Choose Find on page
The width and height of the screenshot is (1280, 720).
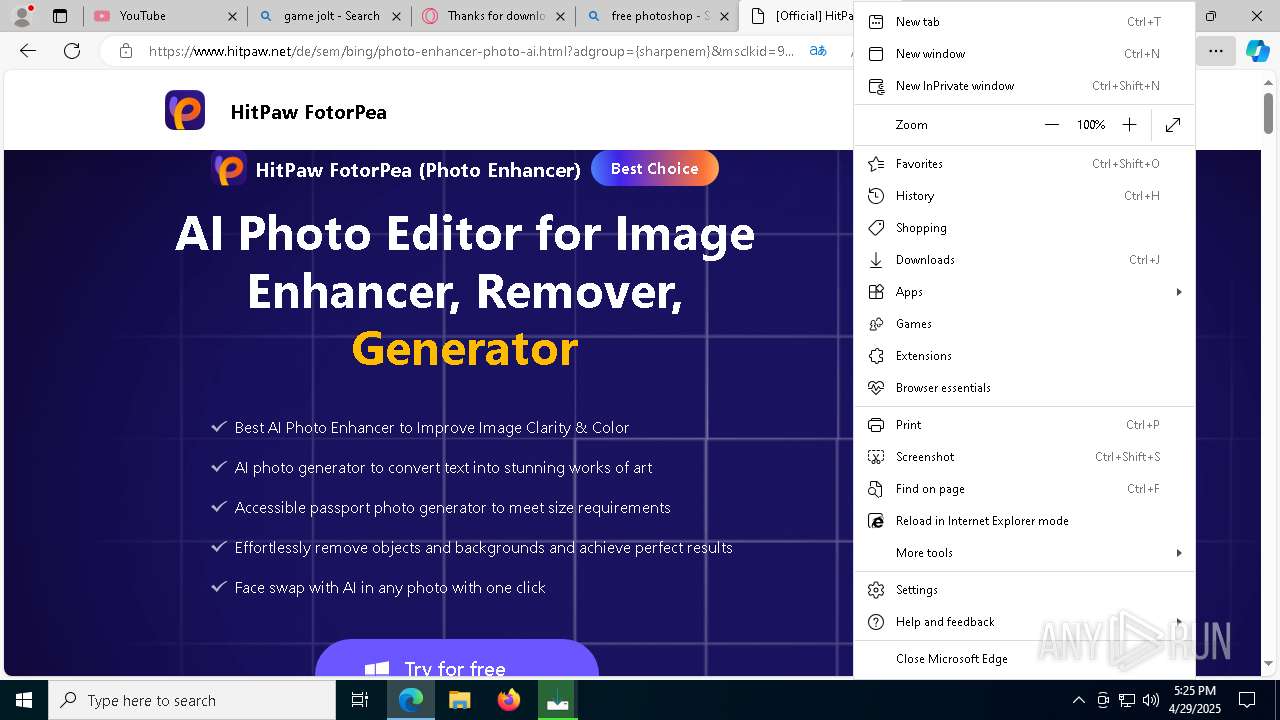pyautogui.click(x=1024, y=489)
